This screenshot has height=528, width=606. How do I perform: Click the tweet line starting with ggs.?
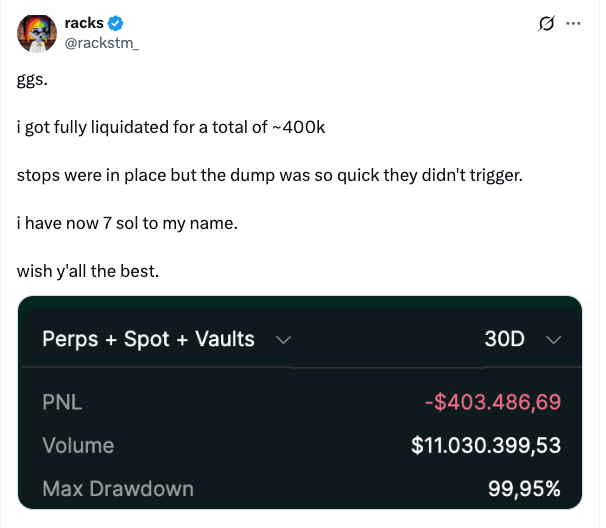(33, 81)
